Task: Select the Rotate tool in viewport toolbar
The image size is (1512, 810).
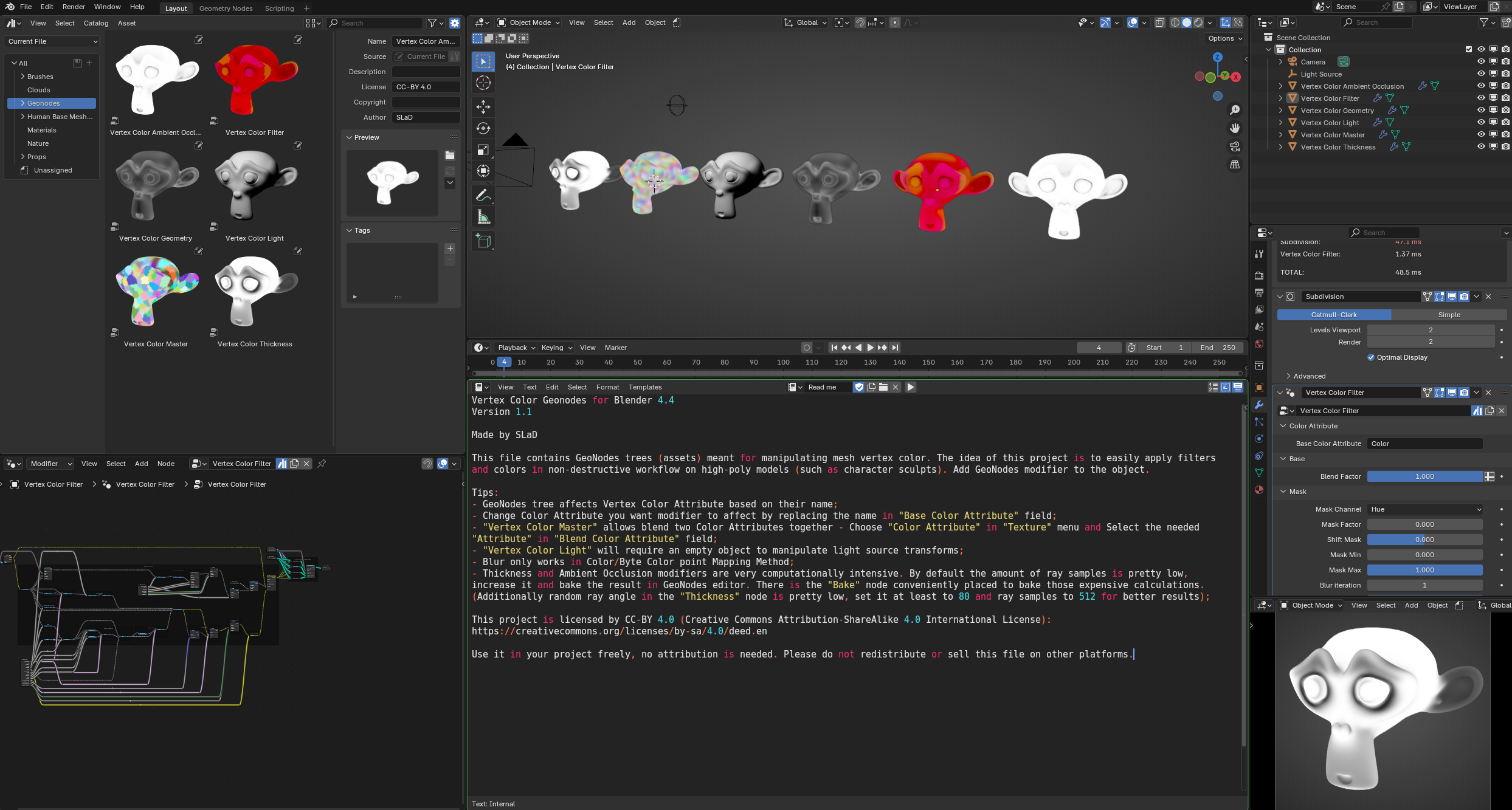Action: pyautogui.click(x=483, y=128)
